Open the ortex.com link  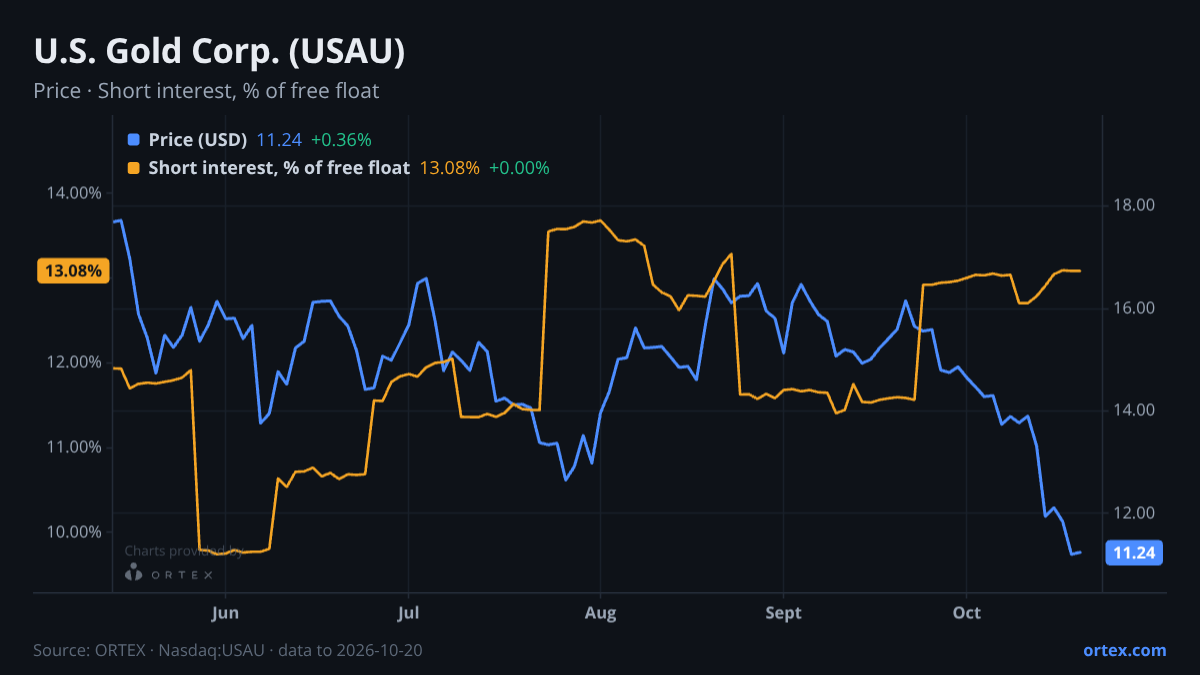[1125, 650]
